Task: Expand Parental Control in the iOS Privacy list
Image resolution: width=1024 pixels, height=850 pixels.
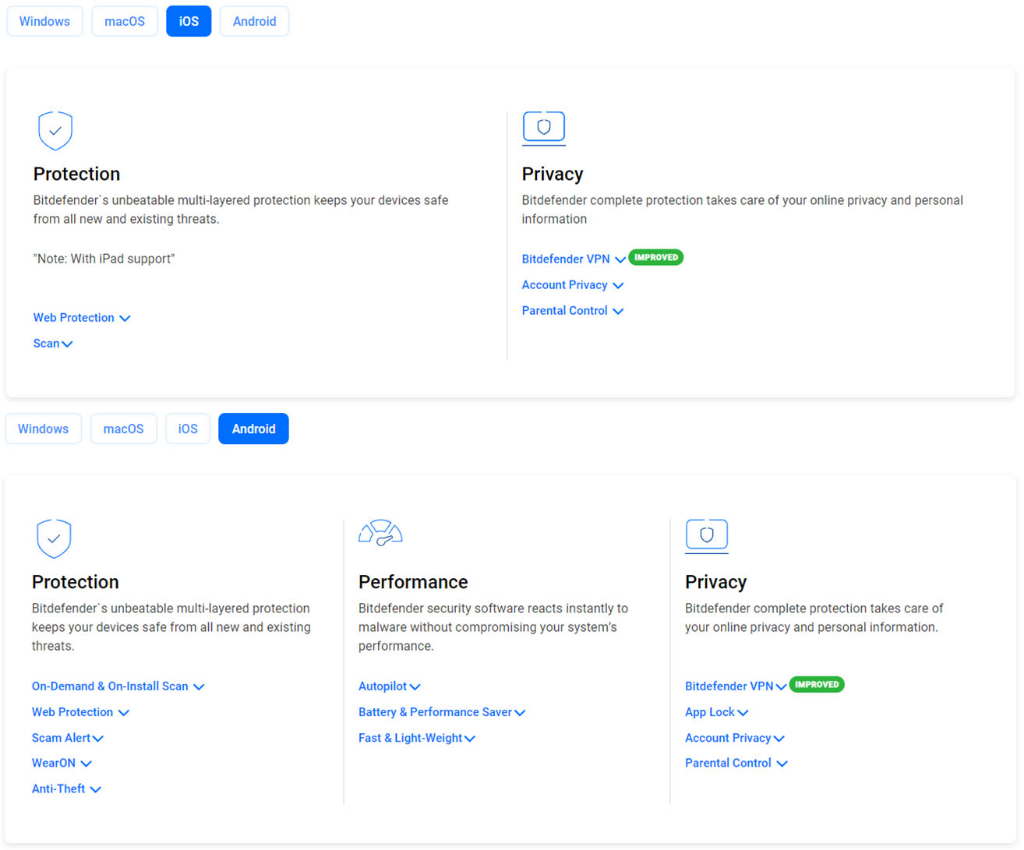Action: click(x=573, y=311)
